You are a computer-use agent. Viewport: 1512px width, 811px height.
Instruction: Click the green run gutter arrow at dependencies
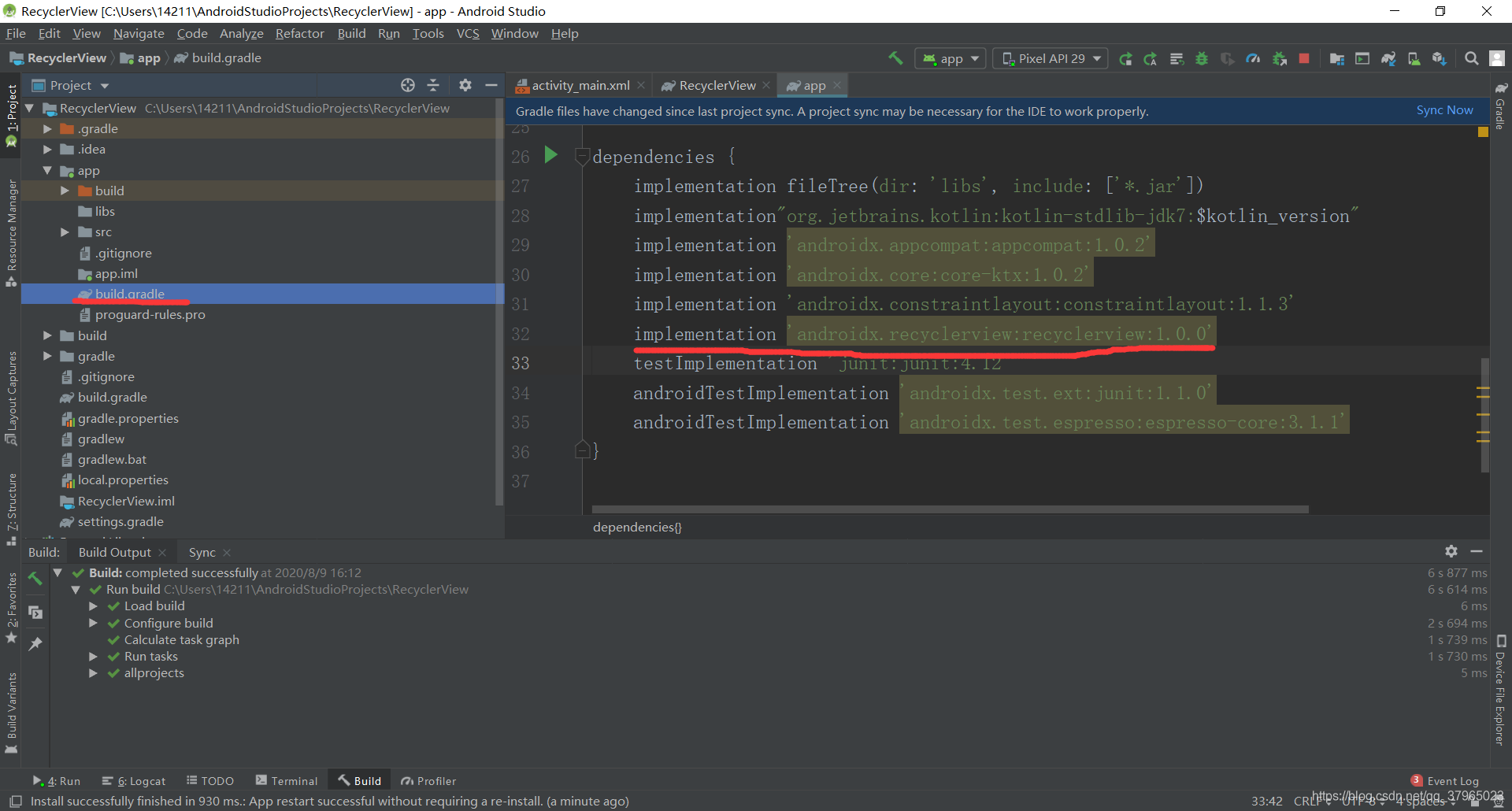551,154
